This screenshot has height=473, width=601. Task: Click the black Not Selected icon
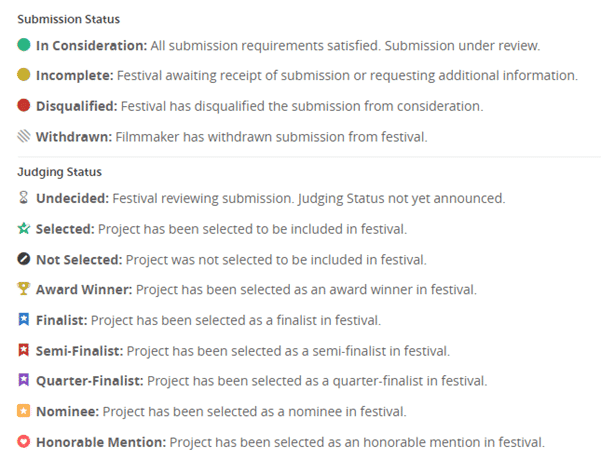click(24, 259)
